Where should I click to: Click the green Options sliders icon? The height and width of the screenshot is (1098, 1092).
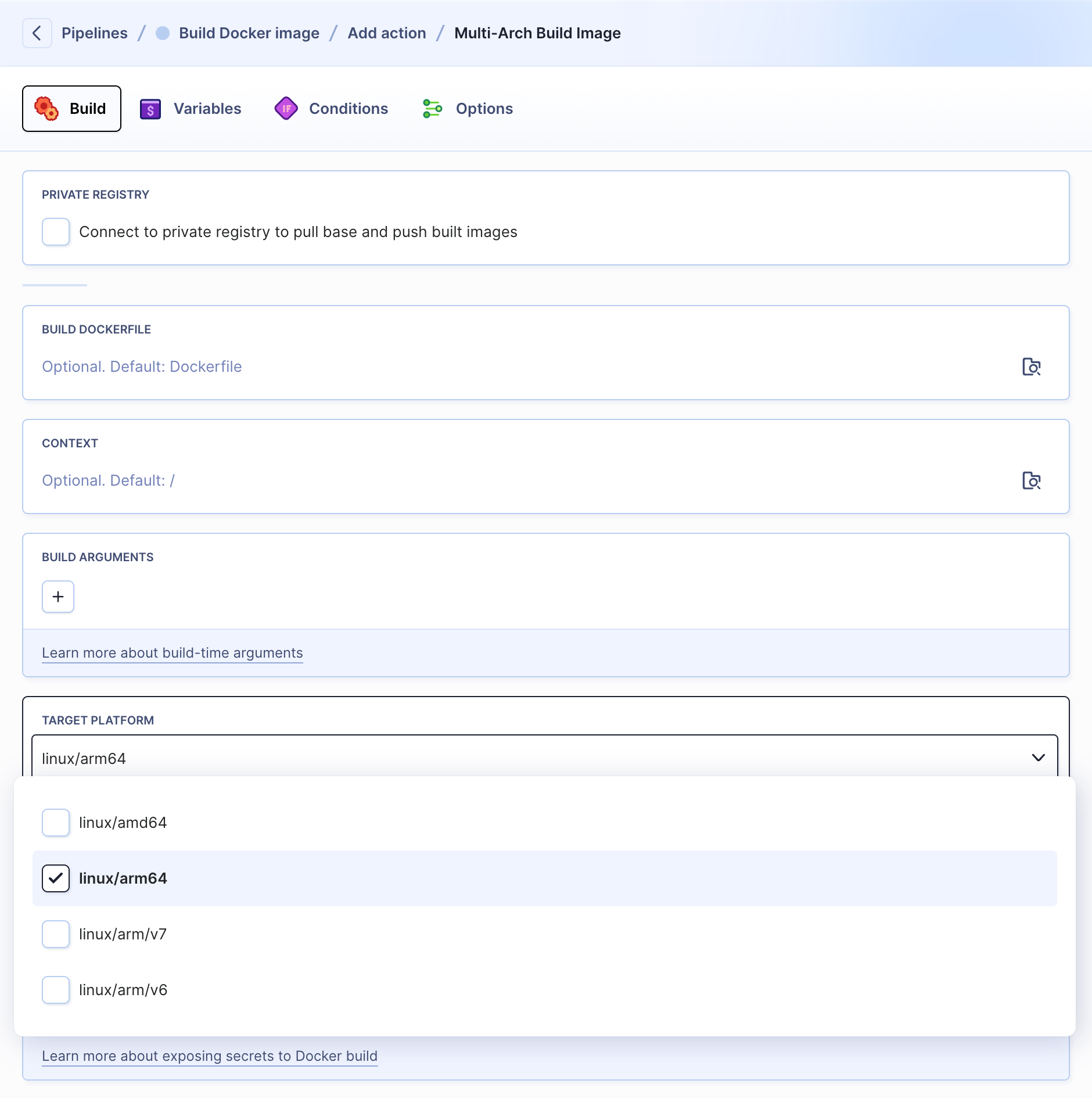click(433, 109)
